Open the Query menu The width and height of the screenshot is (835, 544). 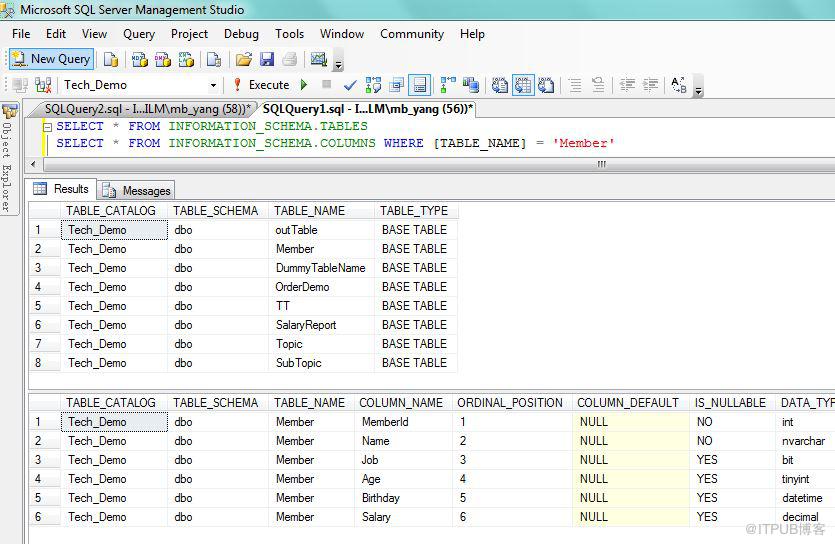(139, 34)
